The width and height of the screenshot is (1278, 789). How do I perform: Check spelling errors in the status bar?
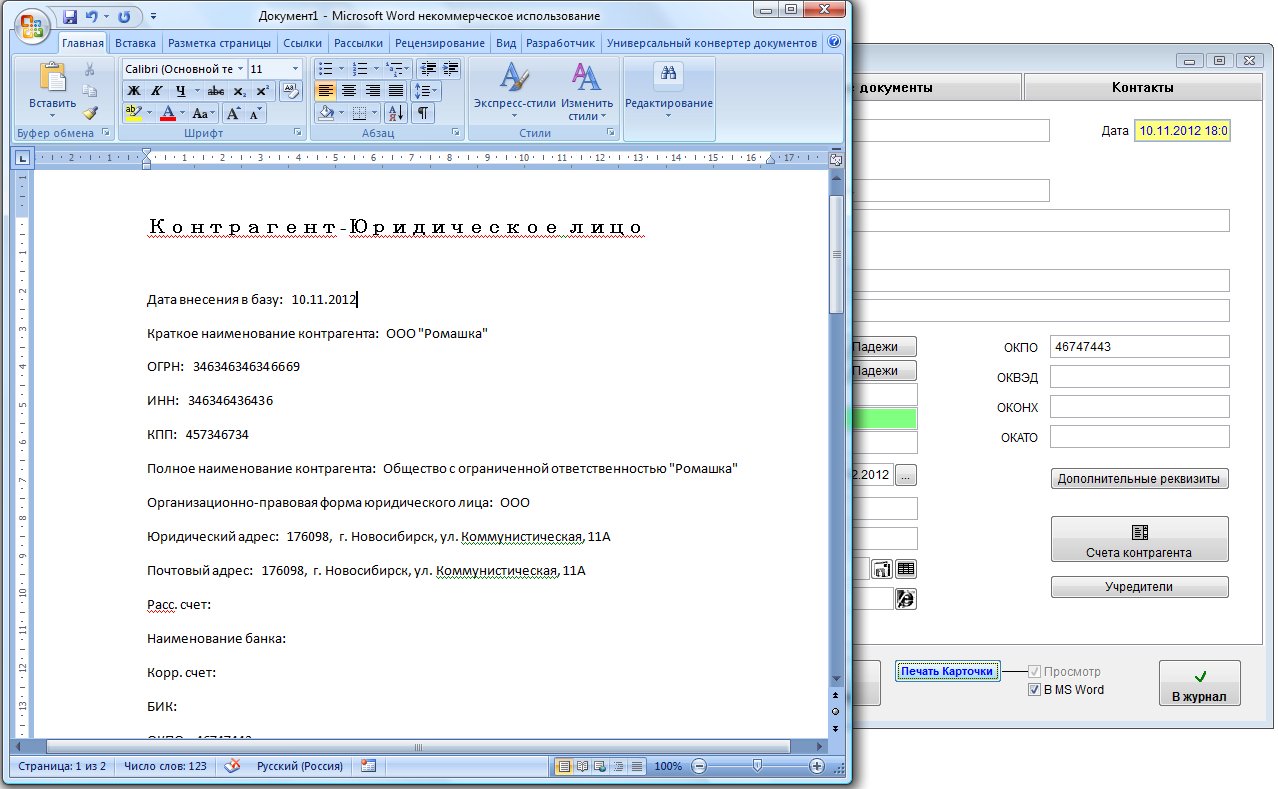[232, 766]
